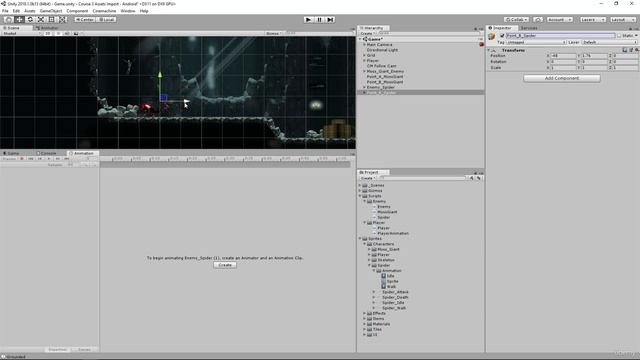Toggle 2D view mode in the Scene view

pyautogui.click(x=48, y=33)
